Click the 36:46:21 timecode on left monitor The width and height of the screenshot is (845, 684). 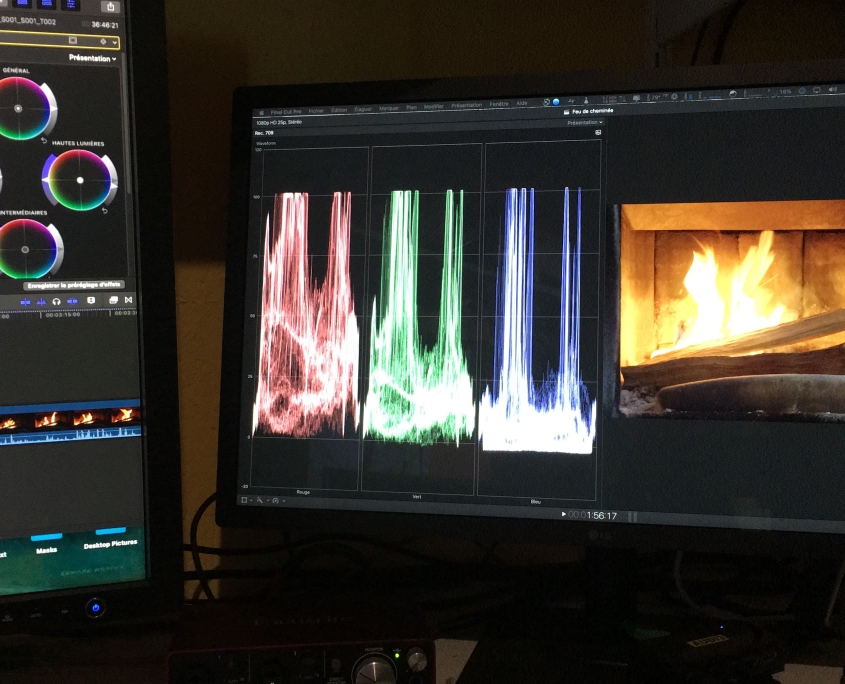coord(105,24)
